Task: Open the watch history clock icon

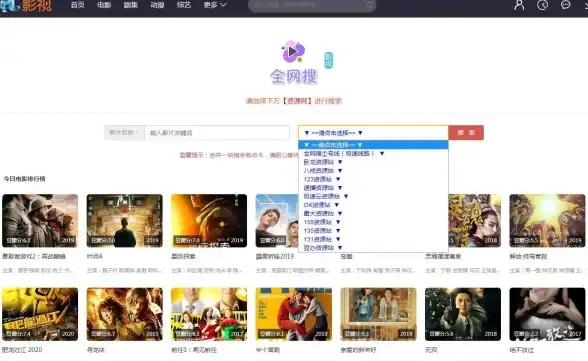Action: click(x=542, y=5)
